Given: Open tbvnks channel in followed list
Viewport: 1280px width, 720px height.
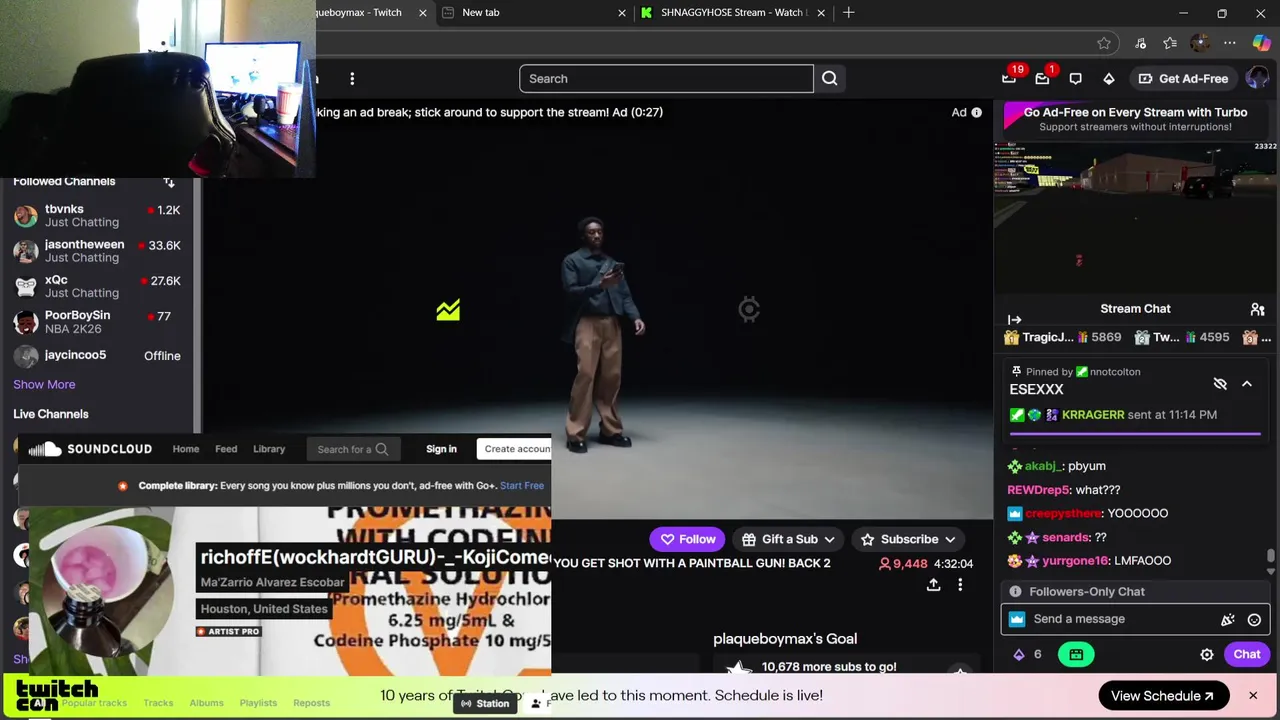Looking at the screenshot, I should coord(98,215).
